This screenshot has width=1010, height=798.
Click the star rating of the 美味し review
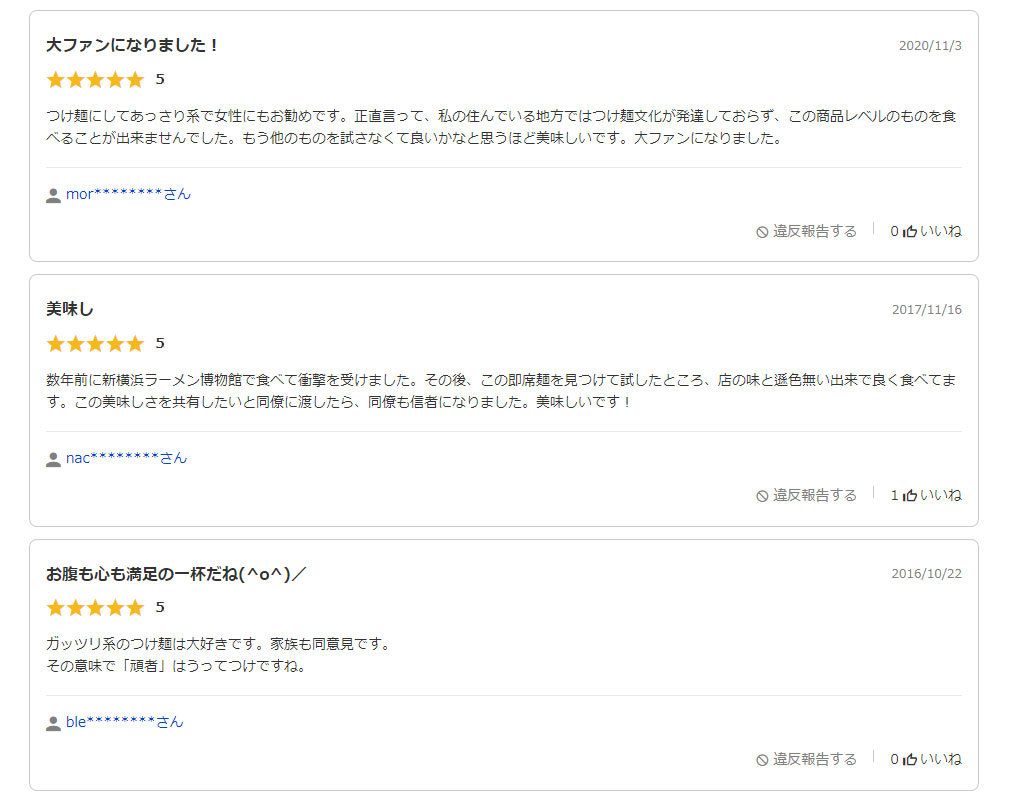[95, 343]
